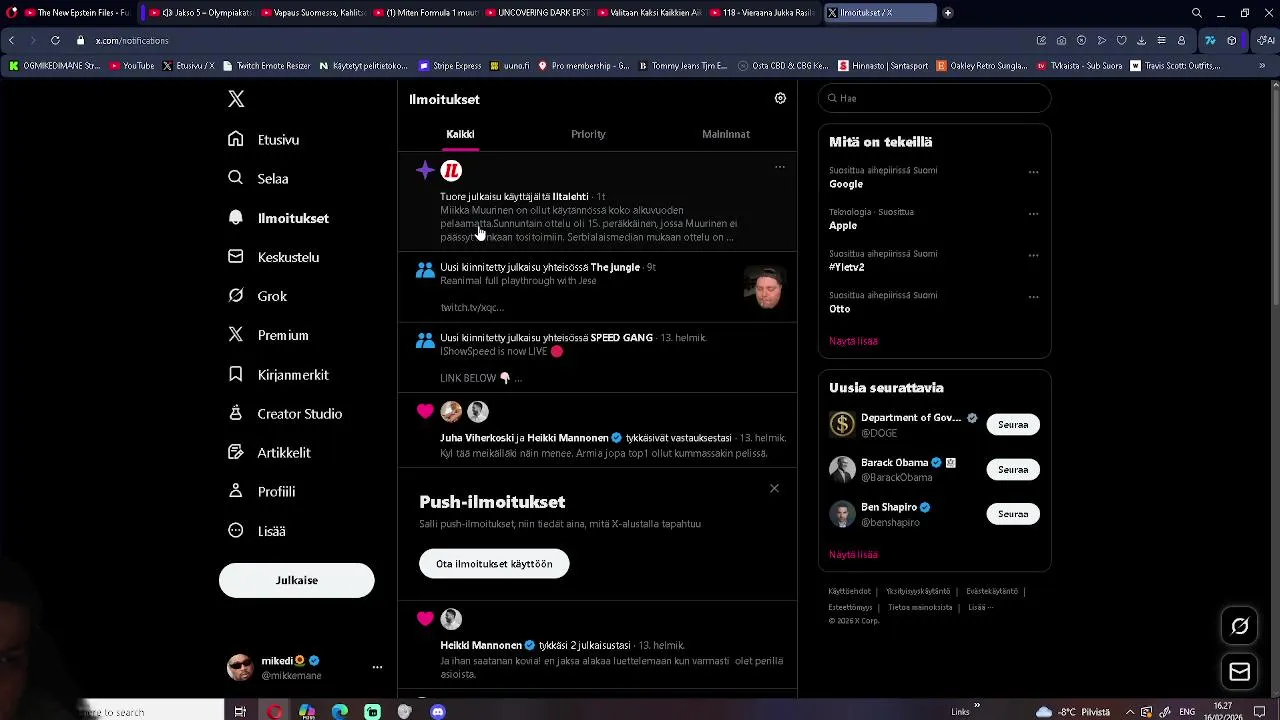The width and height of the screenshot is (1280, 720).
Task: Open the twitch.tv/xqc link
Action: point(472,307)
